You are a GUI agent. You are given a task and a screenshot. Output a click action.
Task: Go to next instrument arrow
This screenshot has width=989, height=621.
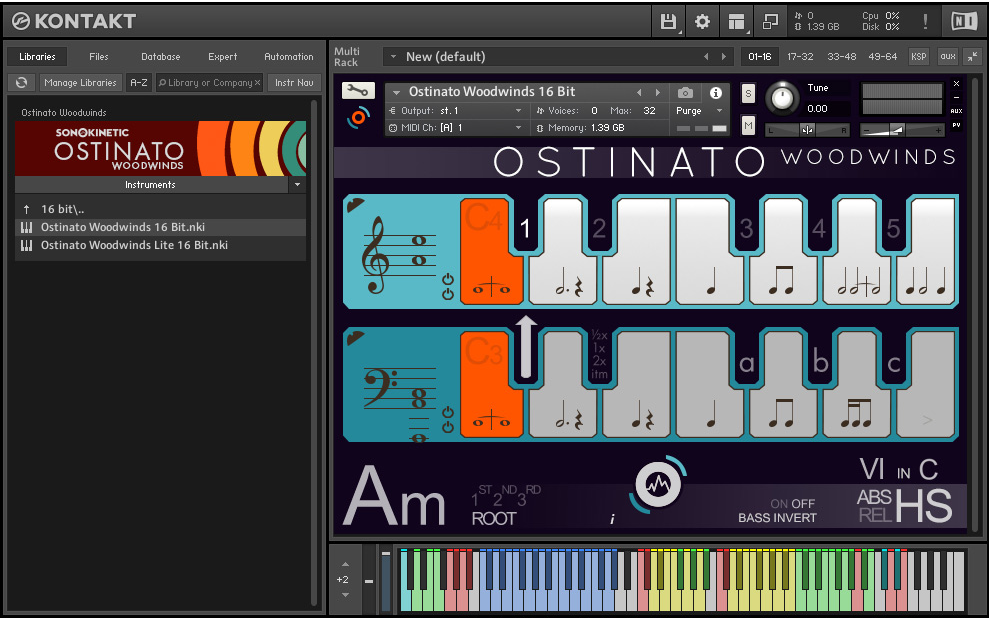click(658, 92)
